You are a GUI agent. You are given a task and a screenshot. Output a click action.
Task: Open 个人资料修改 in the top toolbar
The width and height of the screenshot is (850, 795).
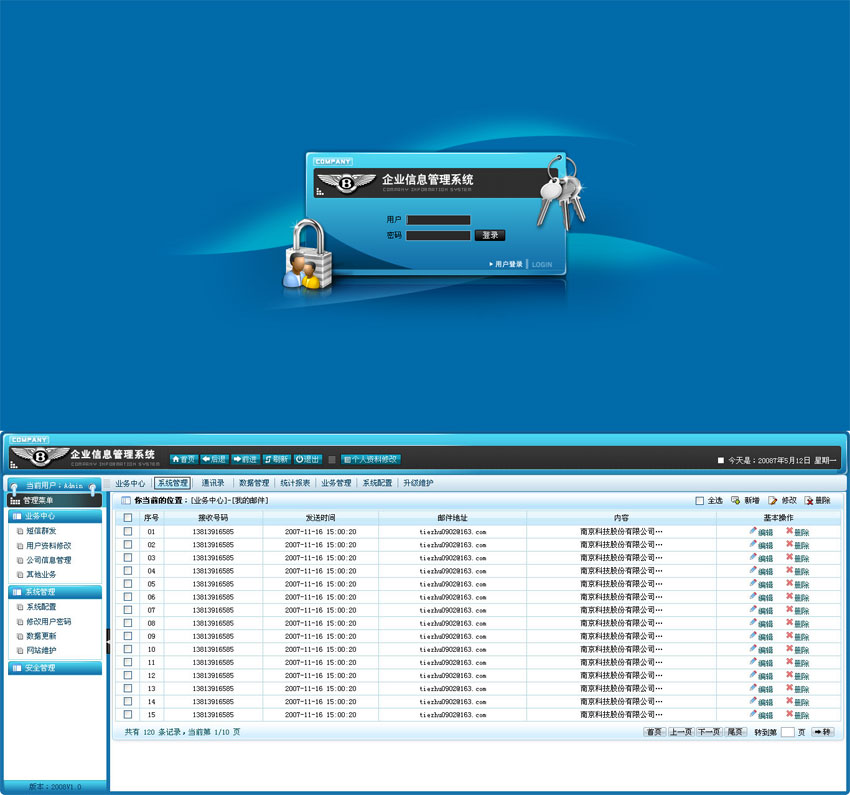(370, 459)
